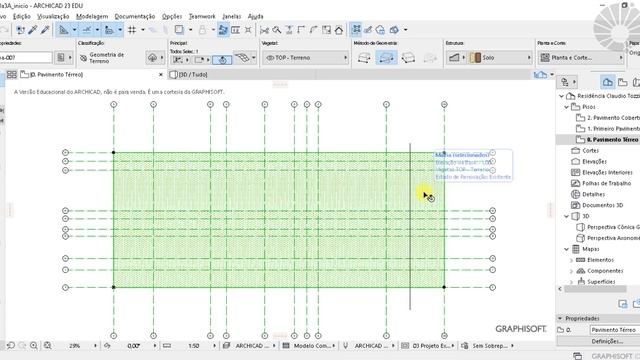Click the intersect corner icon

(301, 30)
